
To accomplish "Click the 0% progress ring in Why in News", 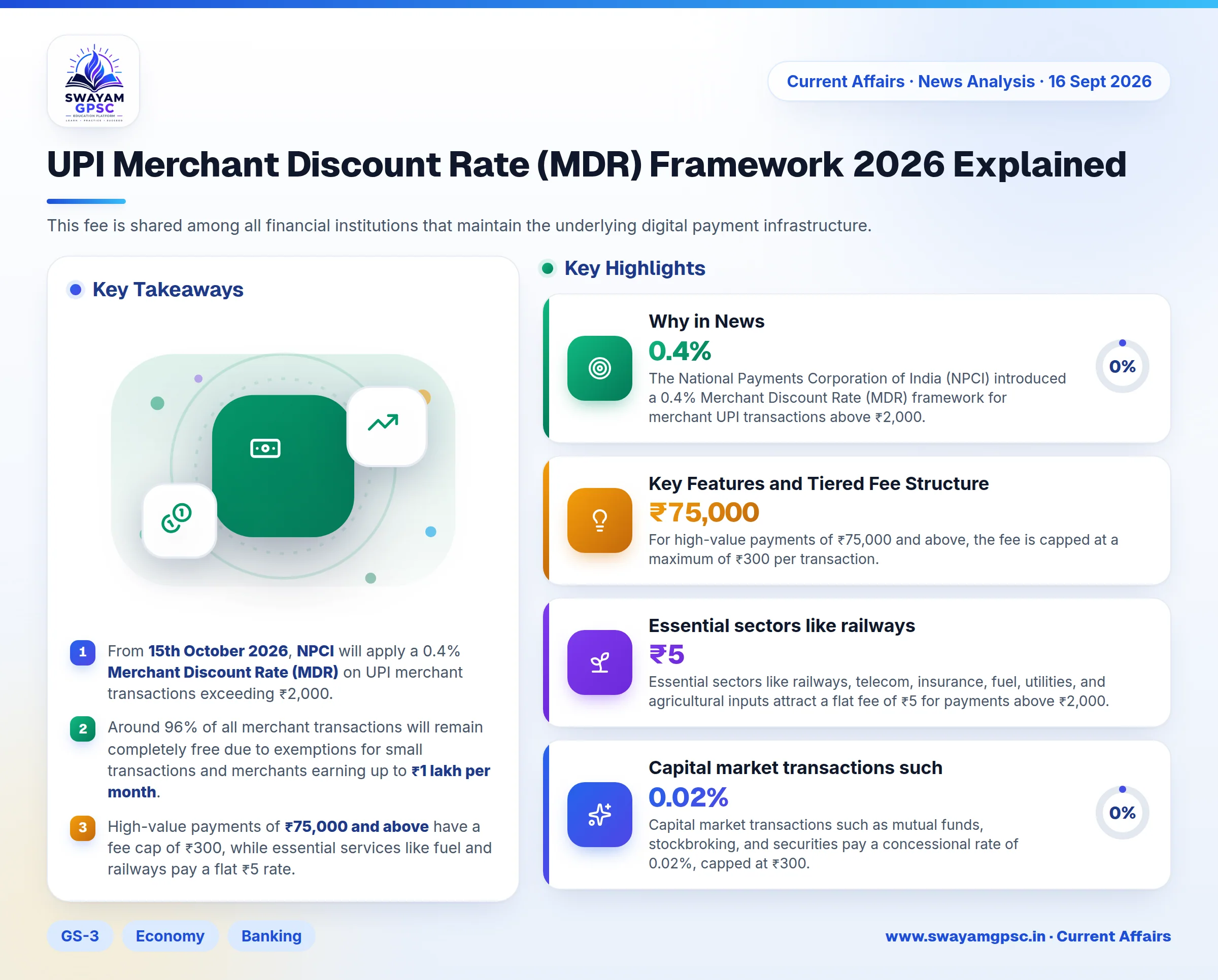I will 1122,366.
